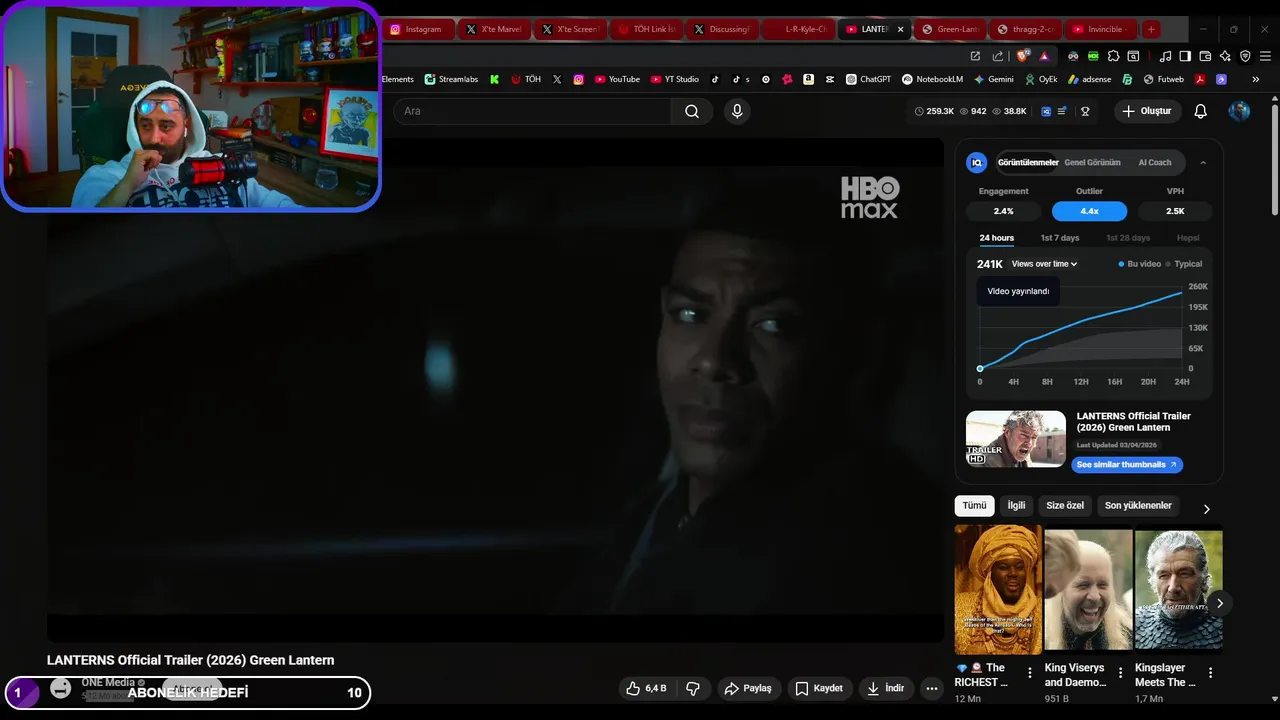This screenshot has height=720, width=1280.
Task: Select the Outlier 4.4x metric
Action: [1089, 211]
